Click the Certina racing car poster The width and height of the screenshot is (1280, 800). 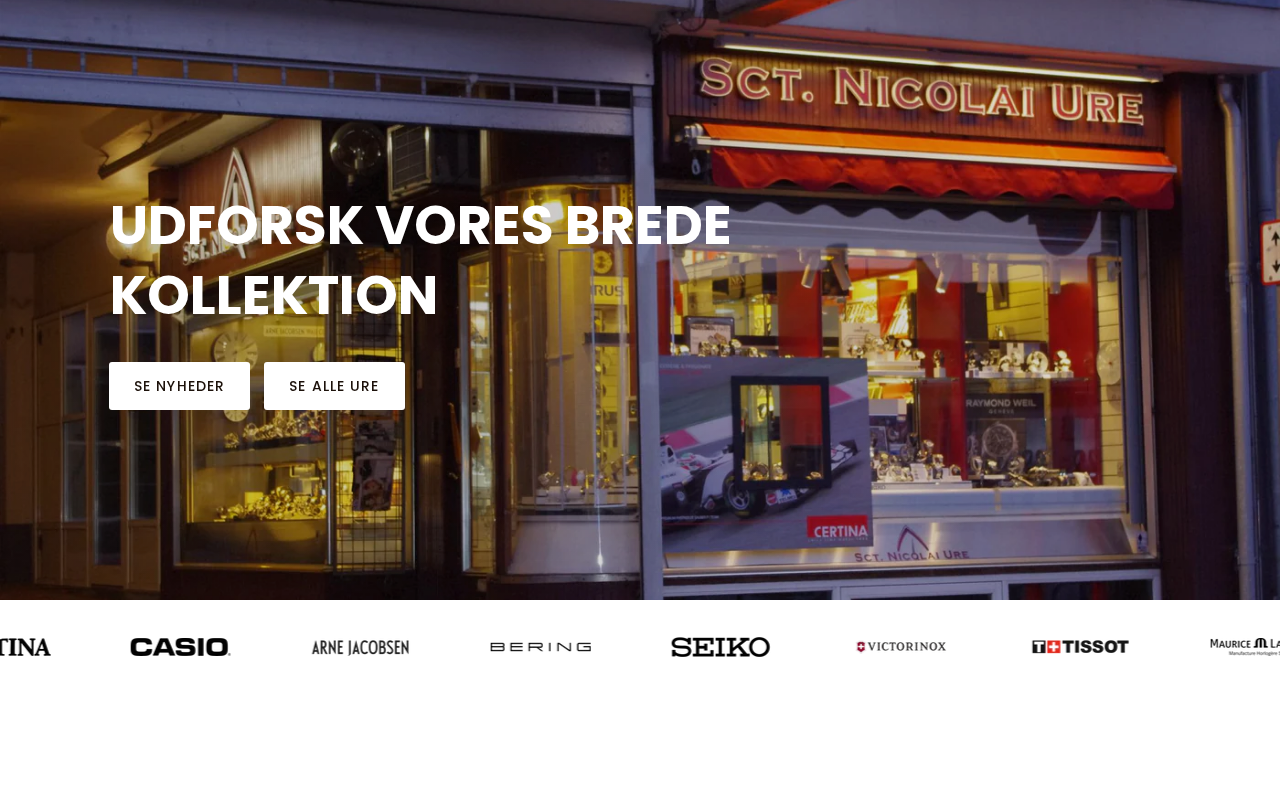pyautogui.click(x=765, y=452)
